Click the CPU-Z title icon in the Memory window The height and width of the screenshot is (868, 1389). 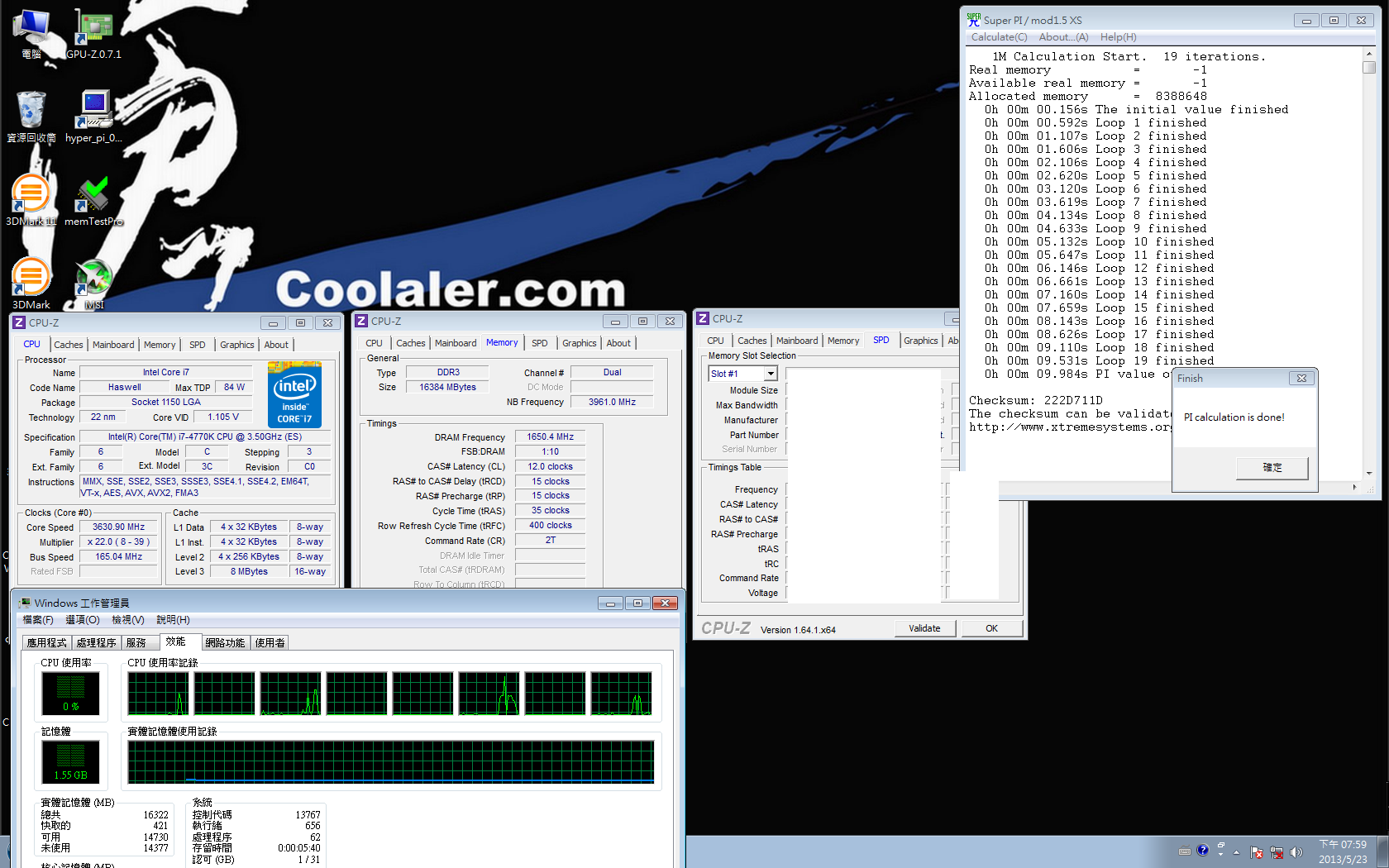[x=361, y=321]
